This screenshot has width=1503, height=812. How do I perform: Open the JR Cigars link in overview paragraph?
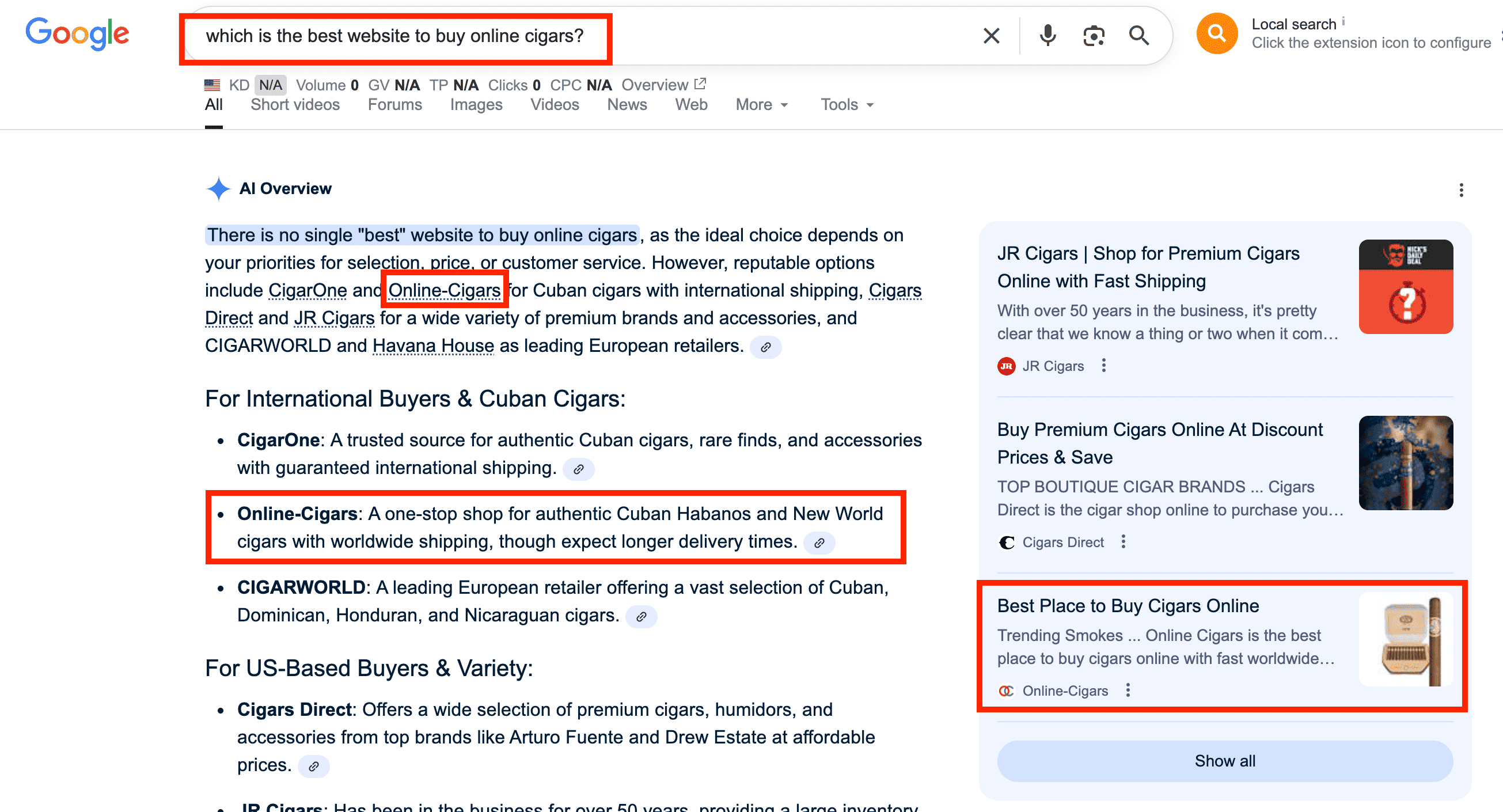(x=335, y=318)
